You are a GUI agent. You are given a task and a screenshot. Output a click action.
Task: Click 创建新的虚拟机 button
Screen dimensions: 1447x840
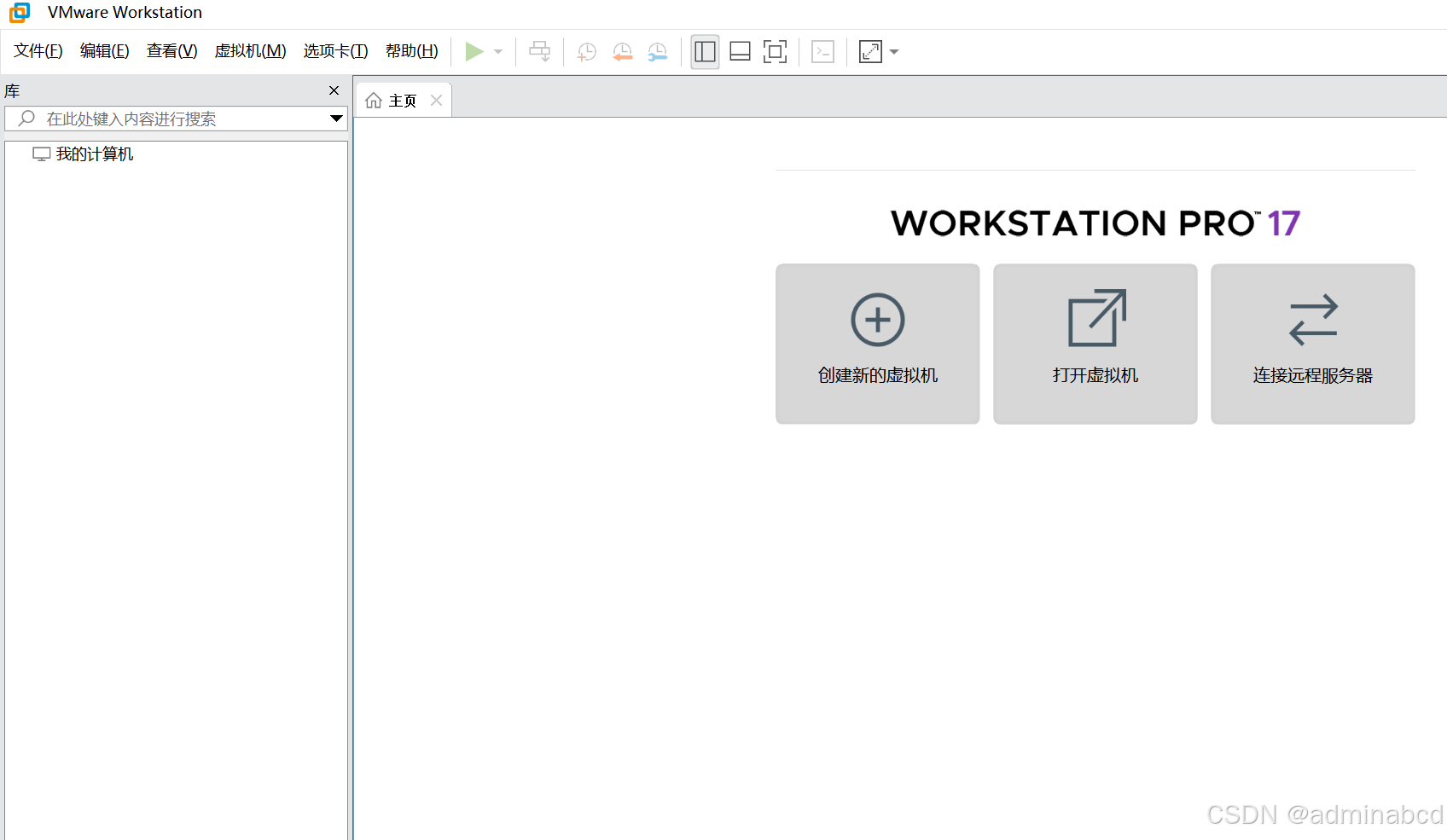tap(878, 344)
